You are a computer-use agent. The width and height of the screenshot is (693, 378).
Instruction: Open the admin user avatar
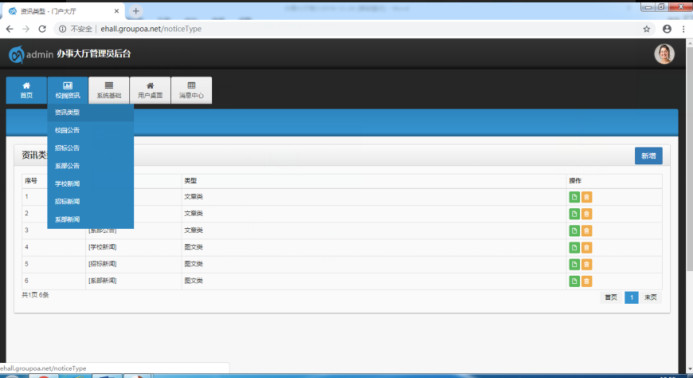pos(664,54)
